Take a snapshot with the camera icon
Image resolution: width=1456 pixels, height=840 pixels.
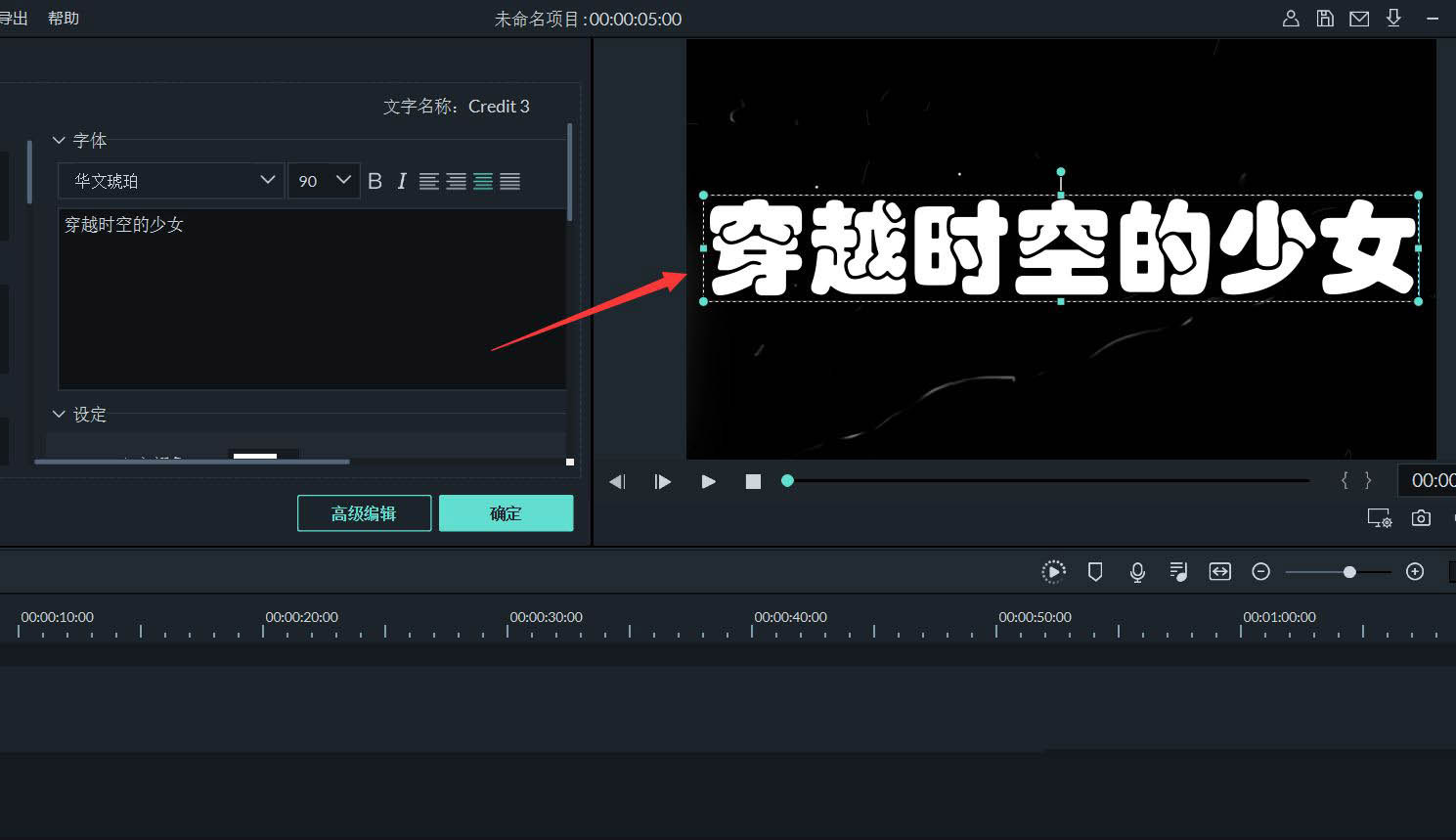point(1421,517)
